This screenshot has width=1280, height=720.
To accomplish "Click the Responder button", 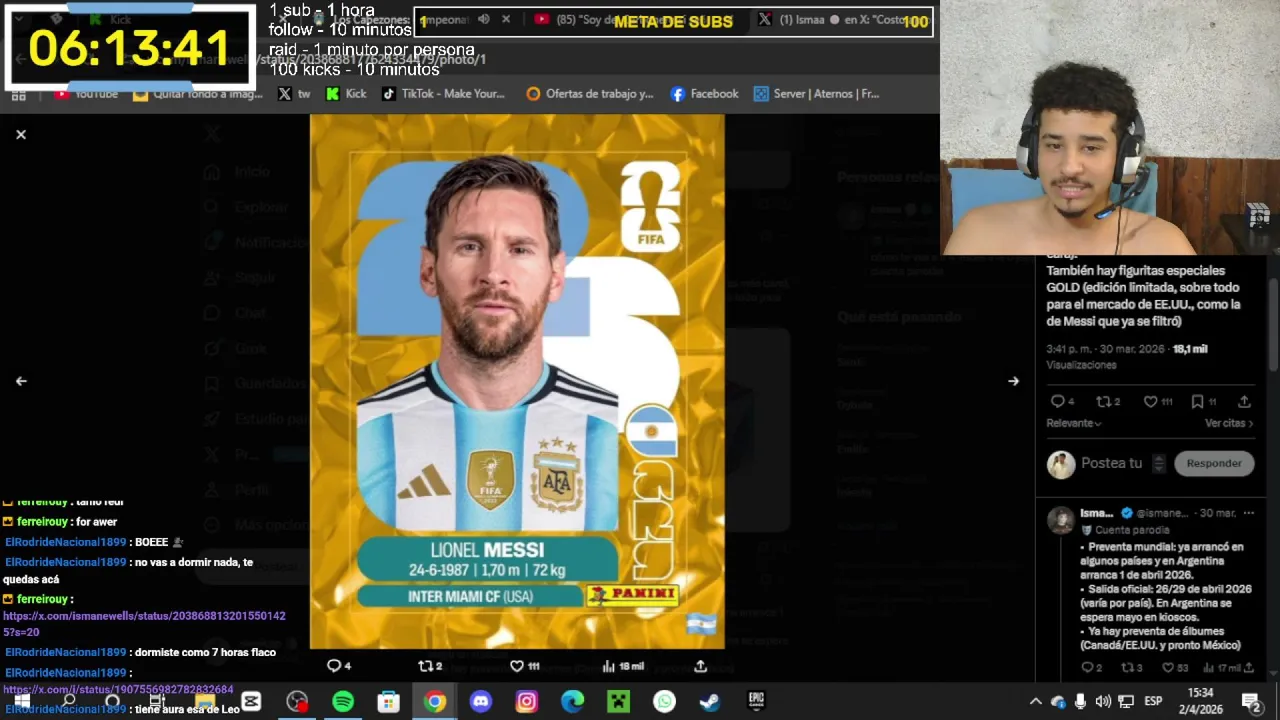I will (x=1214, y=463).
